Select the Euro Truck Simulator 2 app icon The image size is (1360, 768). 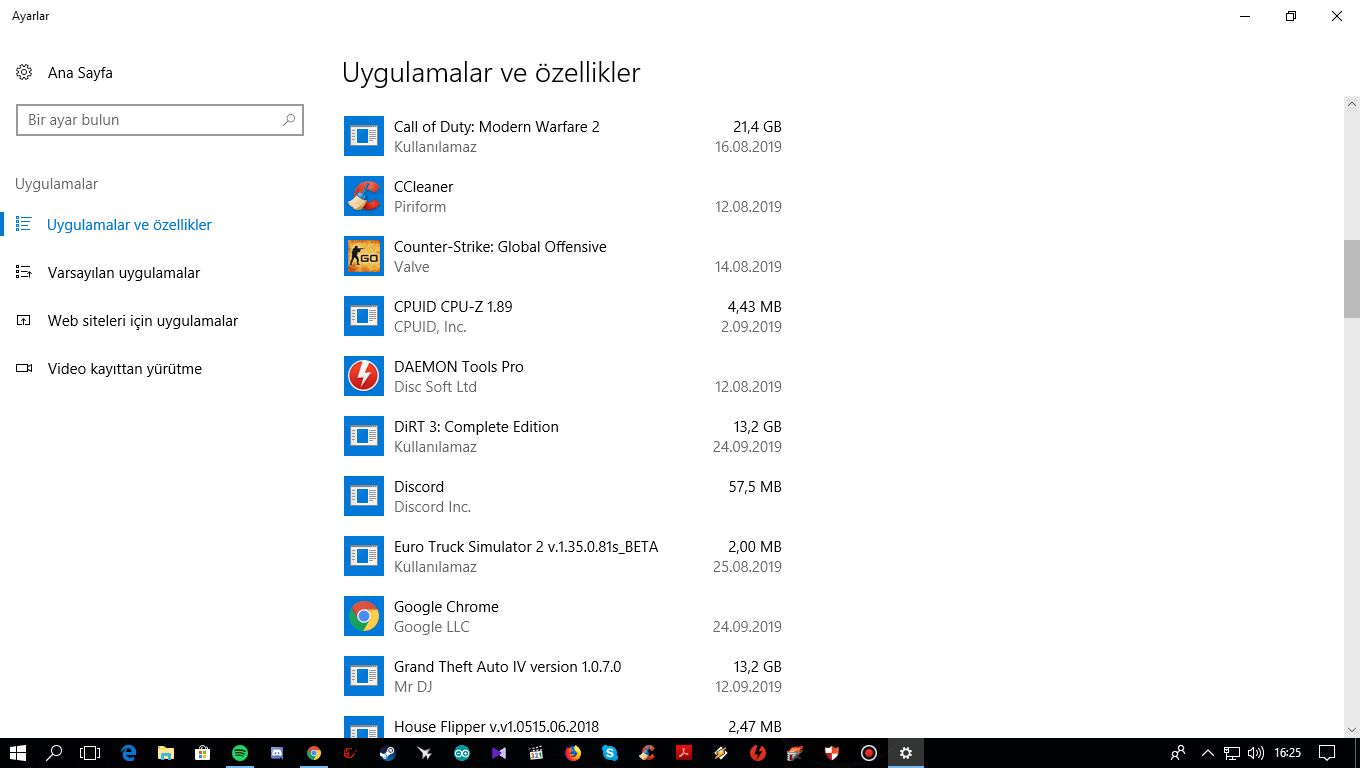(364, 556)
